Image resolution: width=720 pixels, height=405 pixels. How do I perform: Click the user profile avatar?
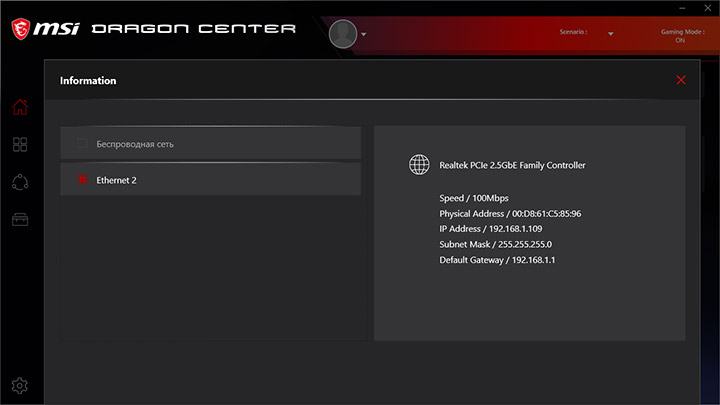343,34
